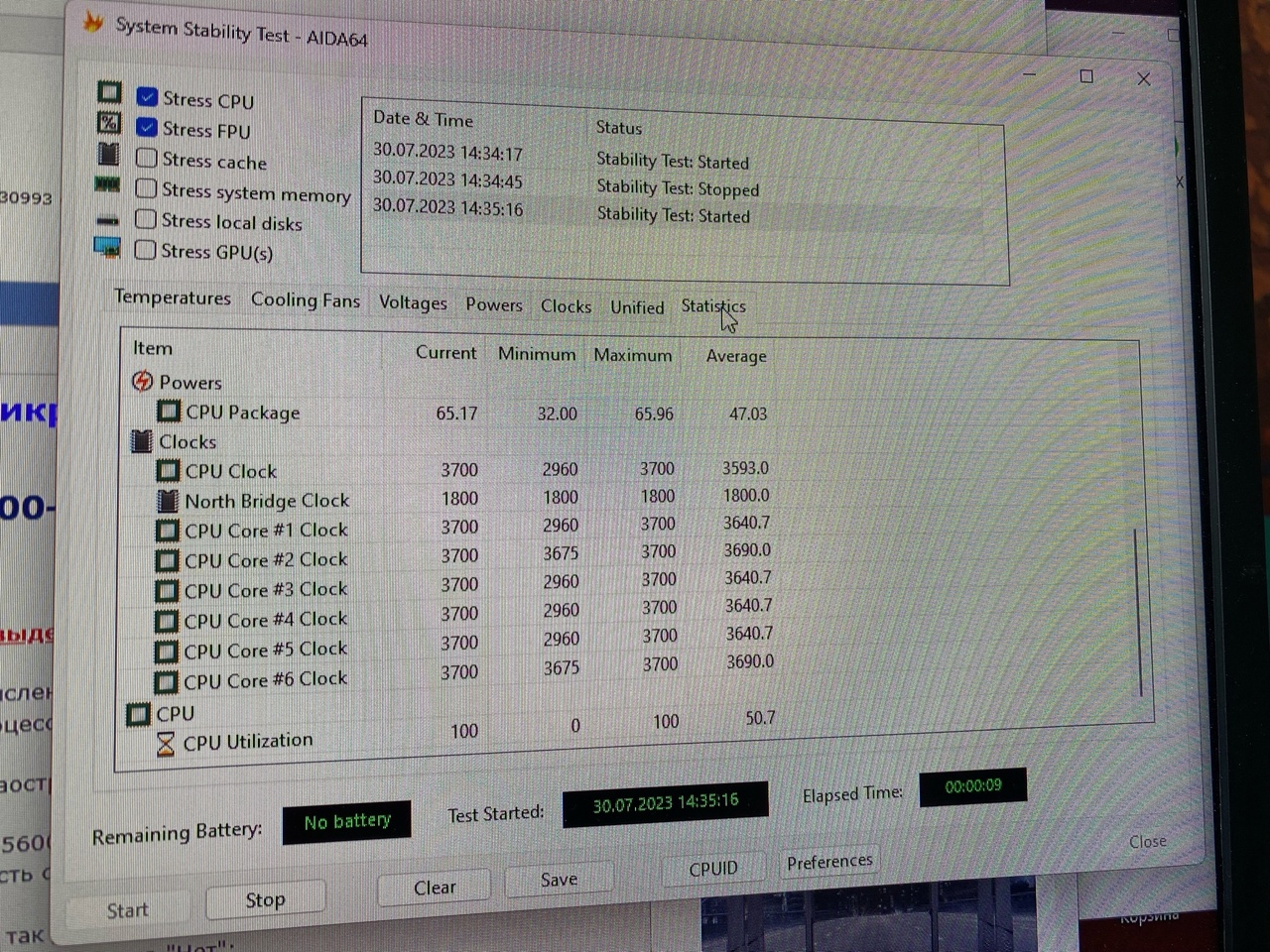
Task: Open Preferences
Action: click(829, 862)
